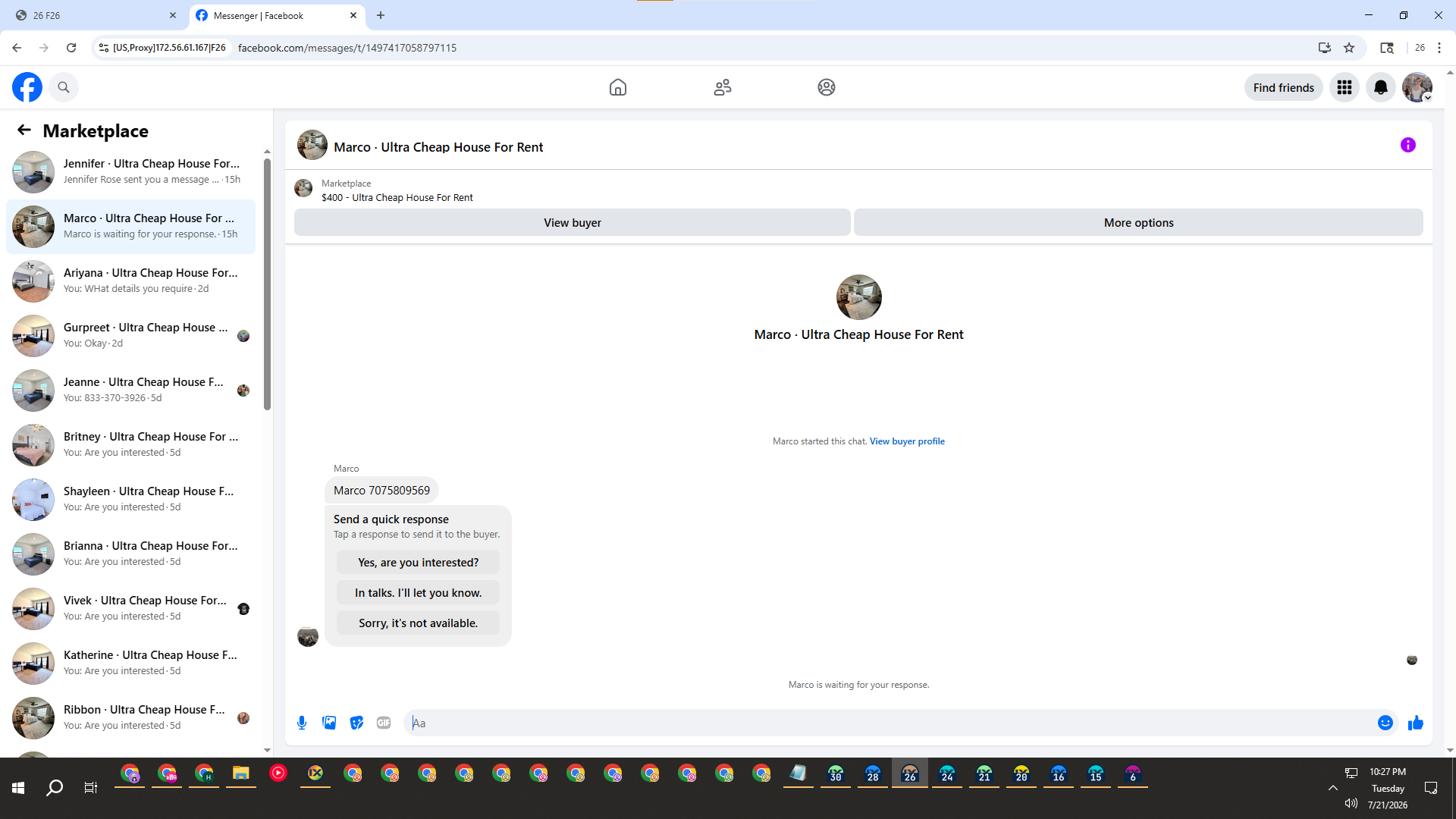
Task: Open the Windows notification center
Action: 1431,788
